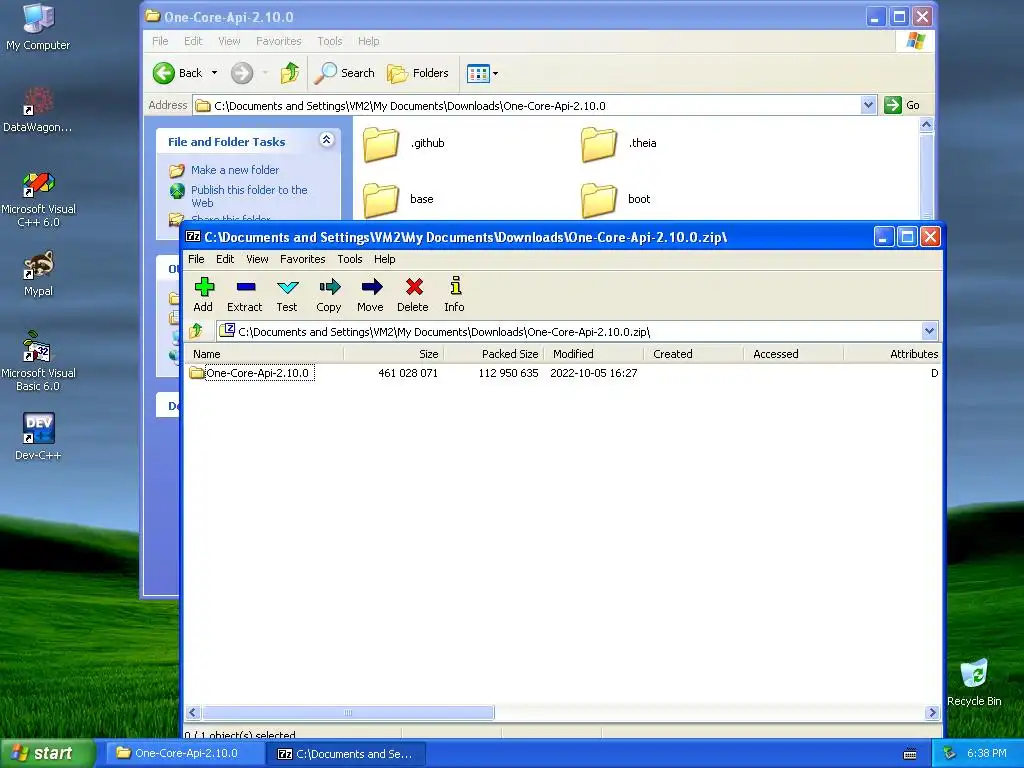
Task: Sort archive list by Modified column
Action: coord(594,354)
